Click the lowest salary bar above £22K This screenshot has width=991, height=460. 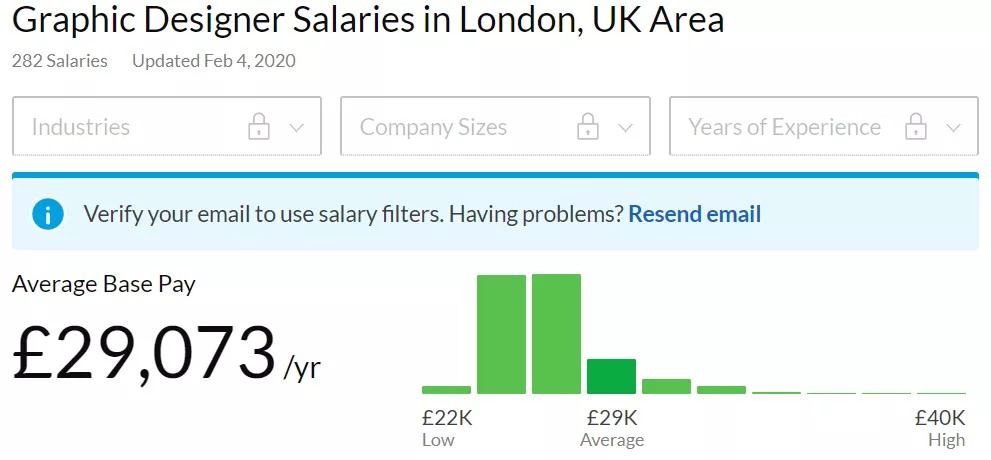(446, 390)
